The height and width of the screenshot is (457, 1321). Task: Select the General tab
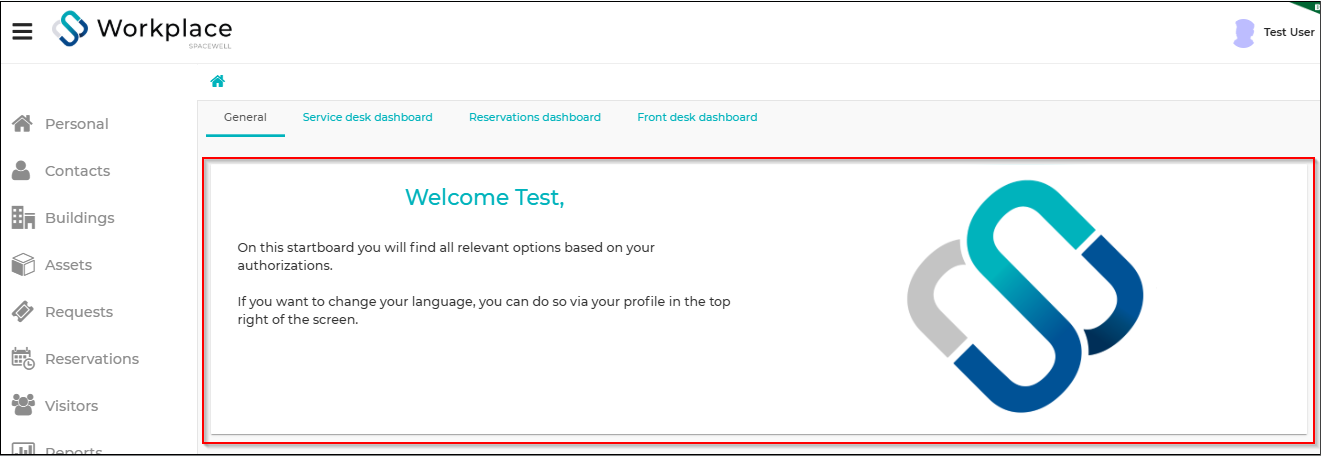(x=245, y=117)
